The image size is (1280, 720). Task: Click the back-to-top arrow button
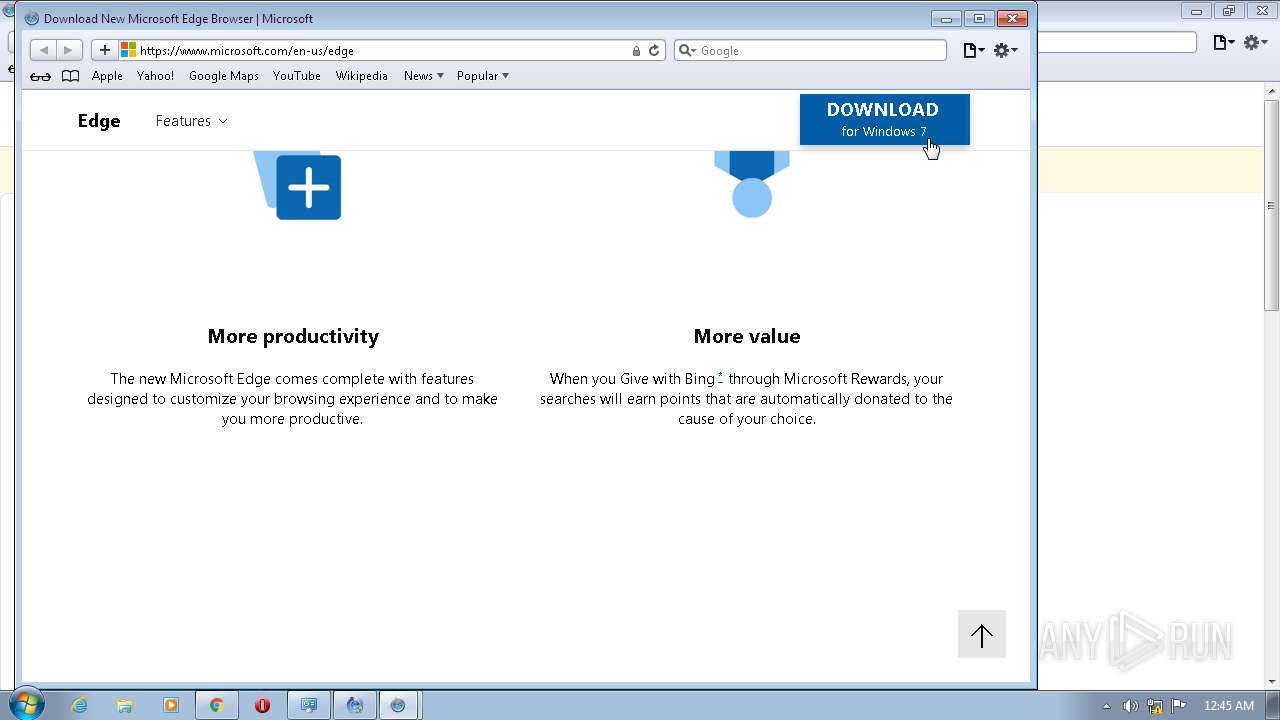(982, 634)
